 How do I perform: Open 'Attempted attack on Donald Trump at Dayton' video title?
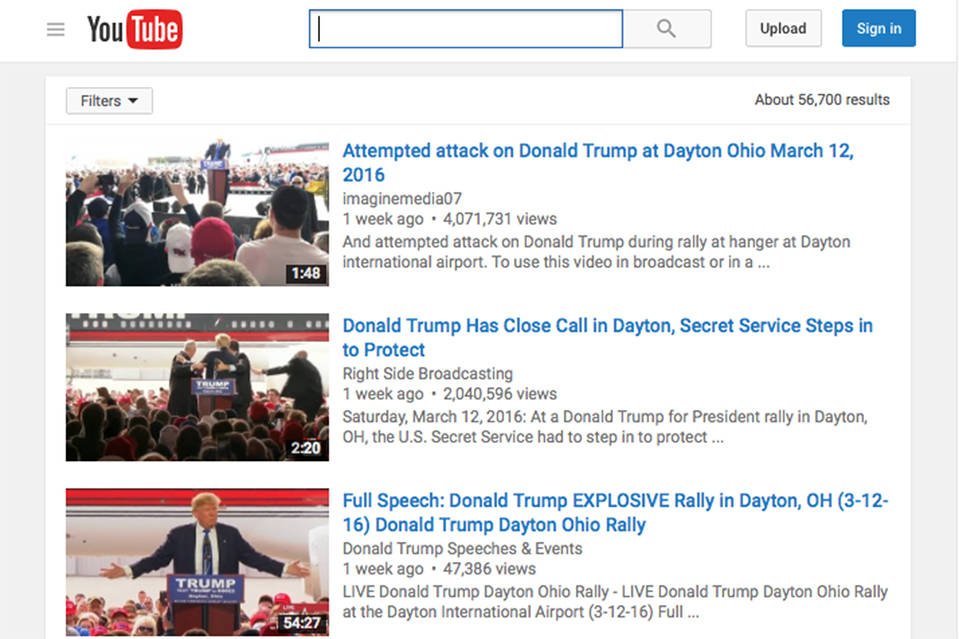(598, 163)
